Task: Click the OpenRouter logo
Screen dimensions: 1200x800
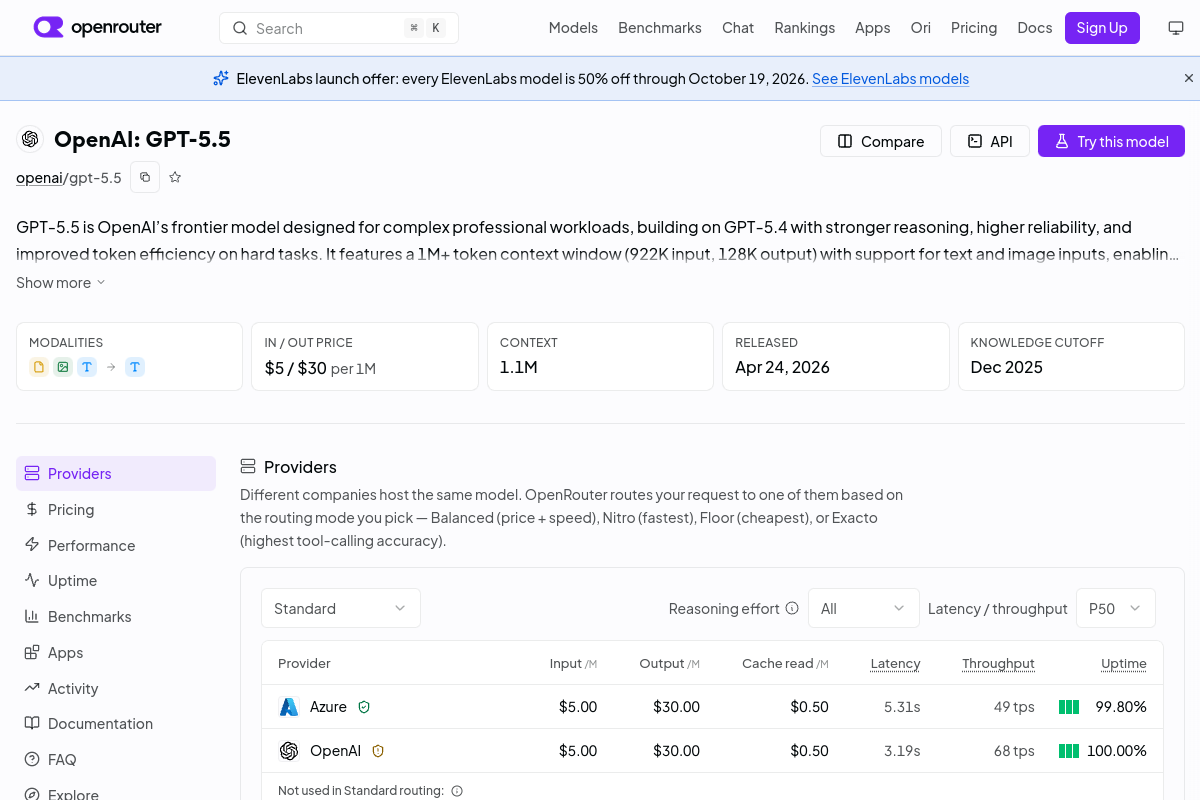Action: click(x=97, y=28)
